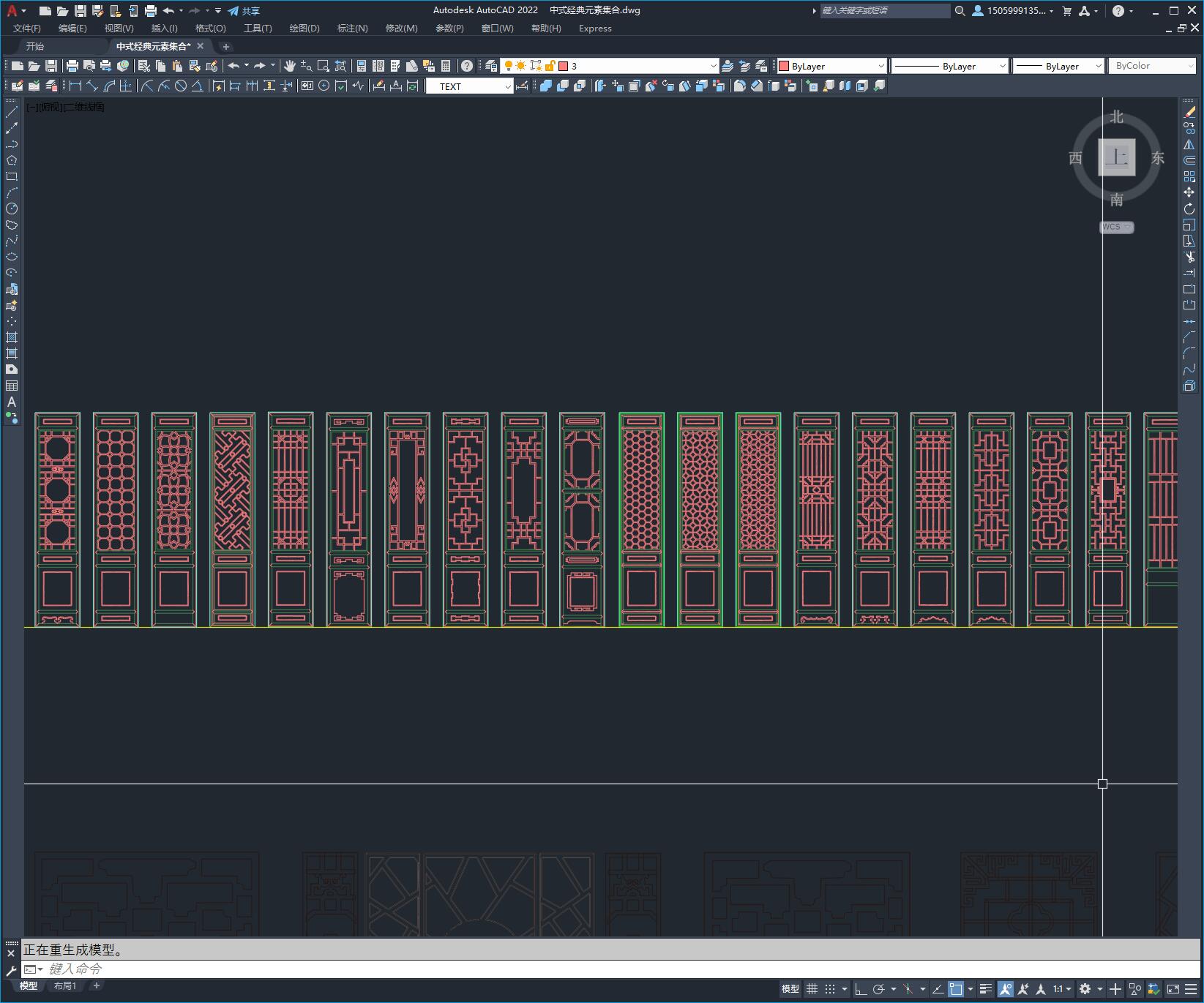Click the 上 face of the view cube
Screen dimensions: 1204x1003
(x=1117, y=157)
